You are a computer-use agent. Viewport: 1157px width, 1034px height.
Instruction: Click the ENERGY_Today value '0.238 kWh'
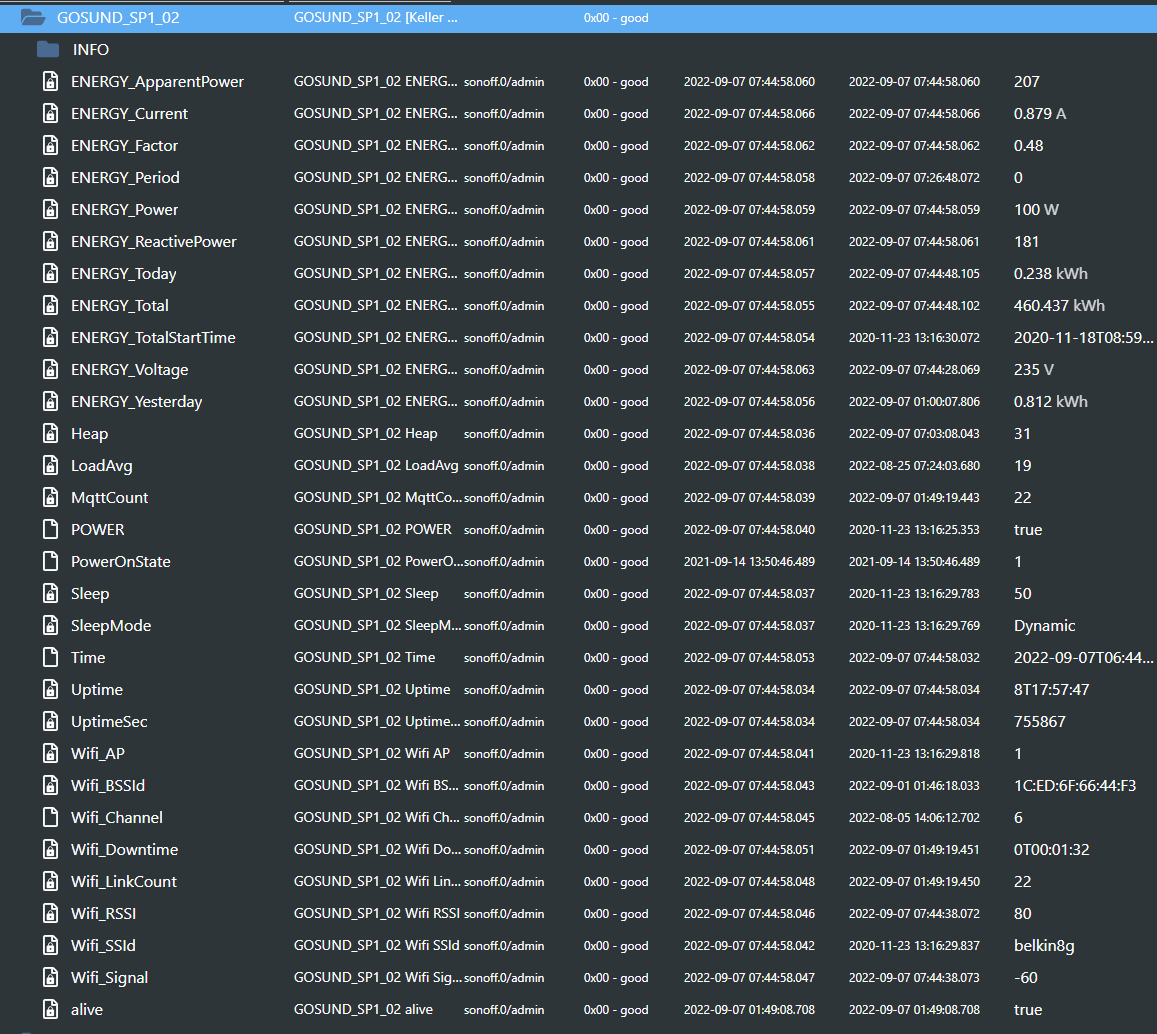coord(1051,273)
